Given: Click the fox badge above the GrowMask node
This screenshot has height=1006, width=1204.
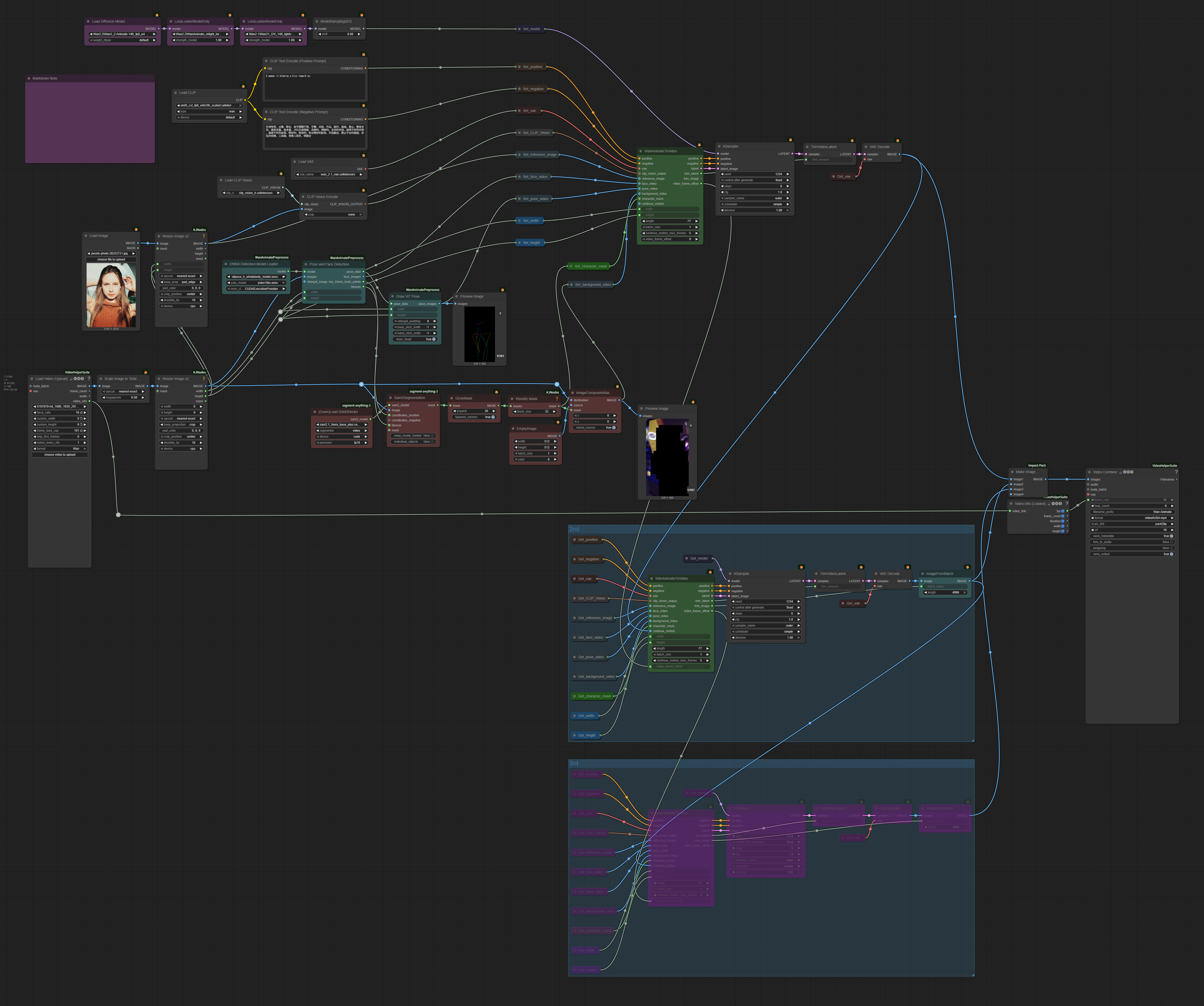Looking at the screenshot, I should tap(496, 392).
